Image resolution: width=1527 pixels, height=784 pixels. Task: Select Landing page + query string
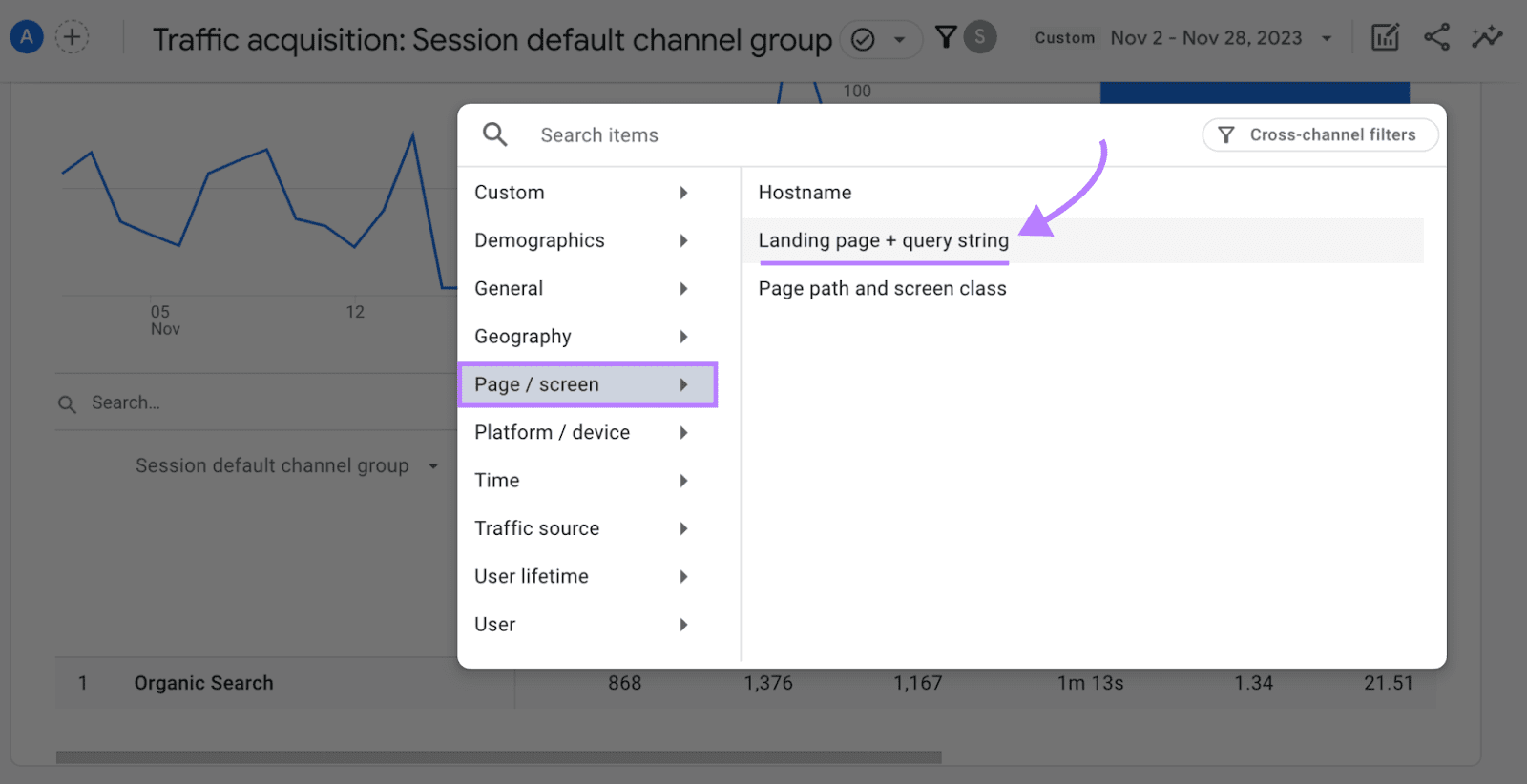(883, 240)
